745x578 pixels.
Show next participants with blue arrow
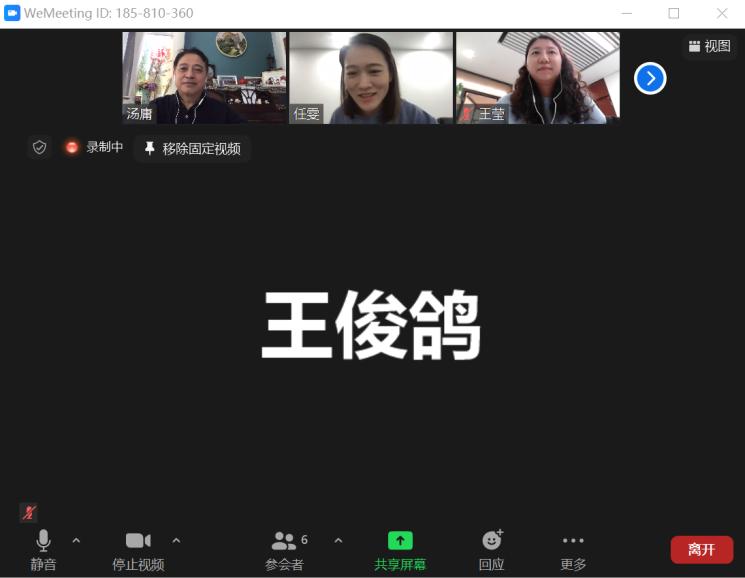tap(650, 77)
